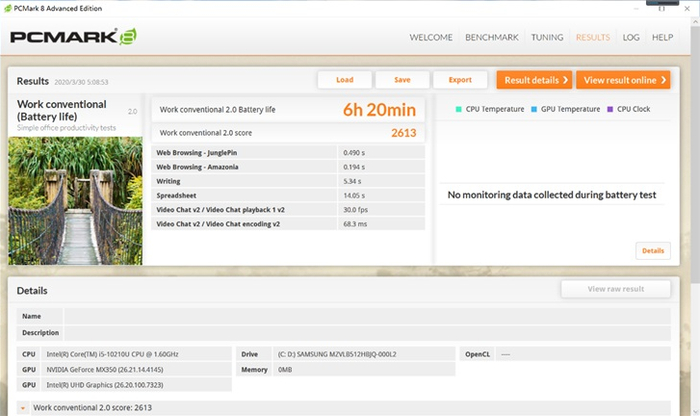
Task: Go to the TUNING tab
Action: (547, 38)
